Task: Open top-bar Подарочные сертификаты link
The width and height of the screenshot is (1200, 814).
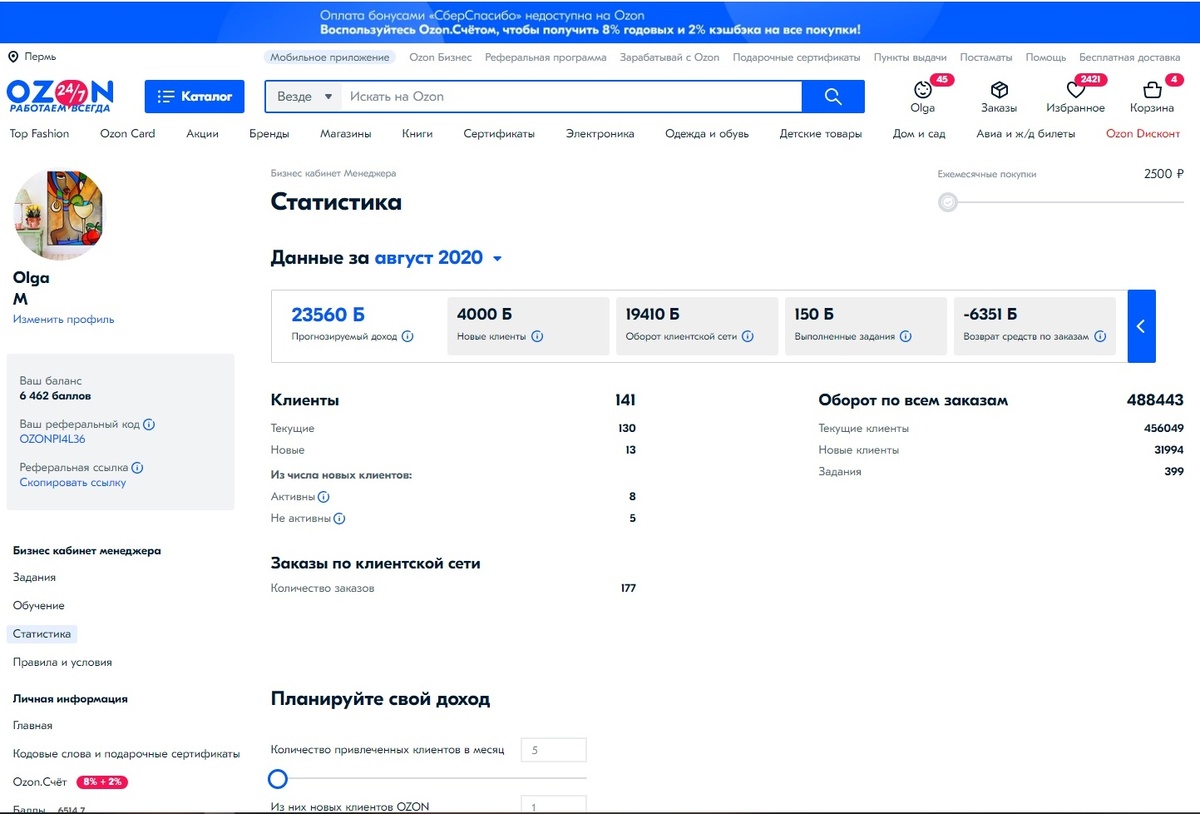Action: click(x=797, y=57)
